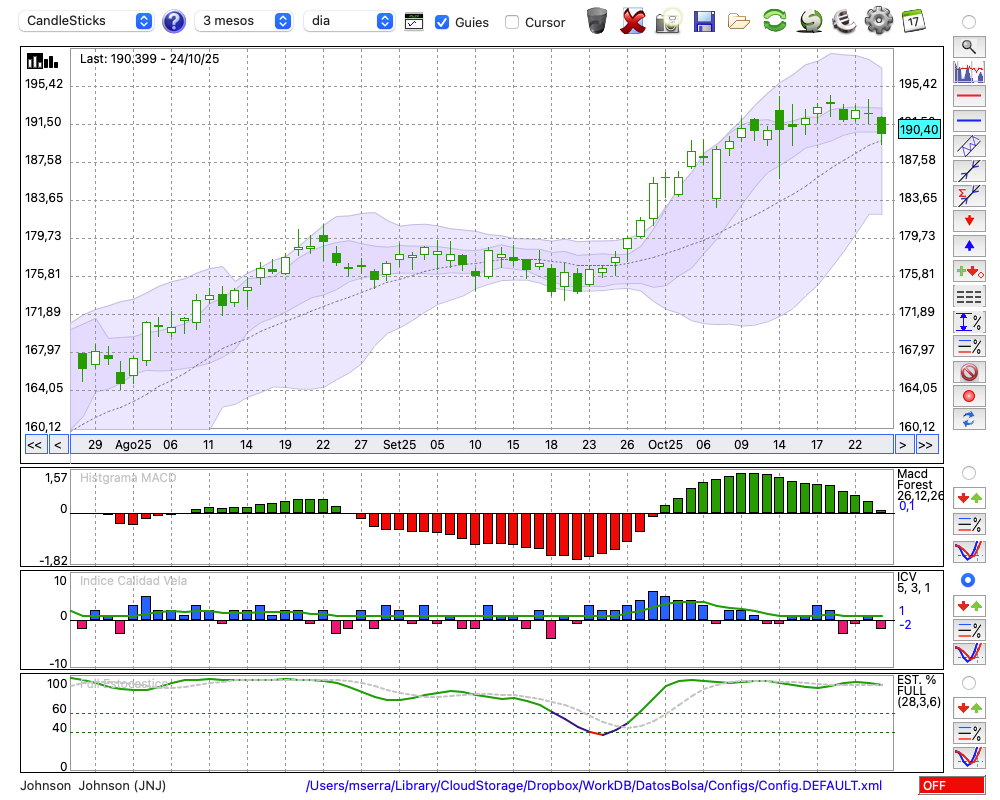Click the trash can delete icon
Screen dimensions: 1000x800
coord(597,21)
